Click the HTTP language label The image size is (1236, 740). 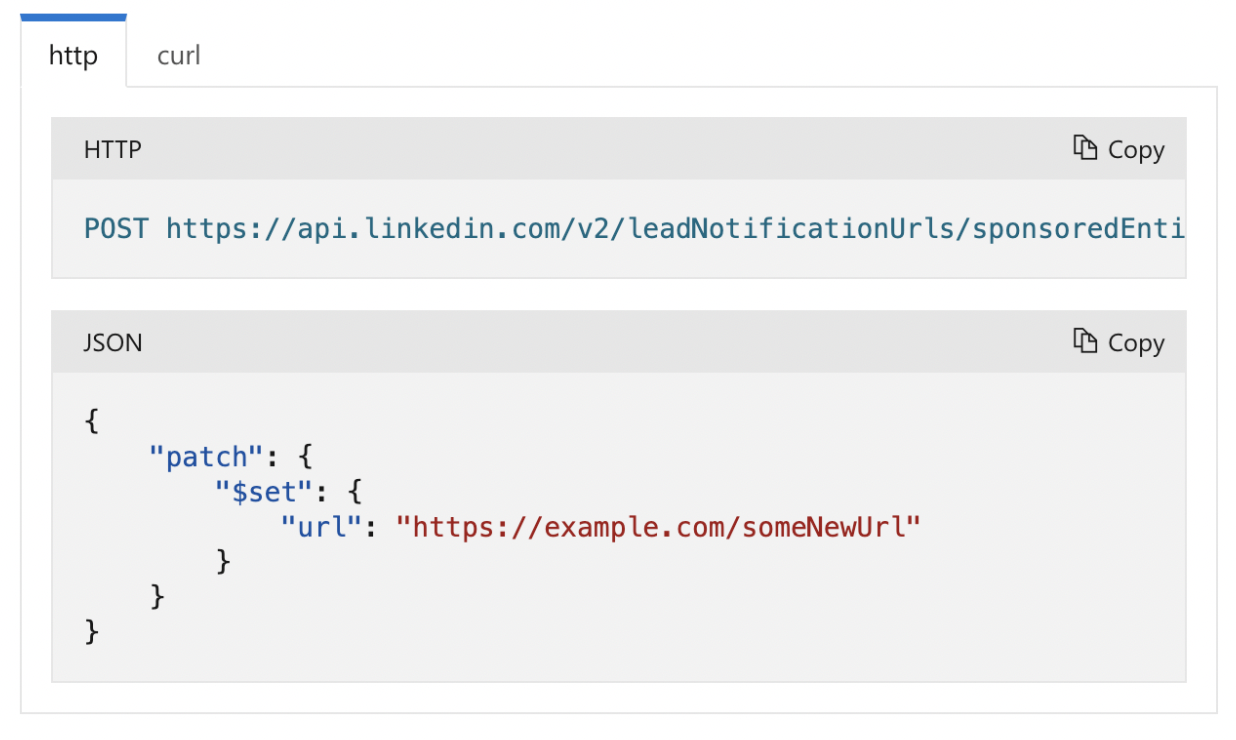coord(113,149)
